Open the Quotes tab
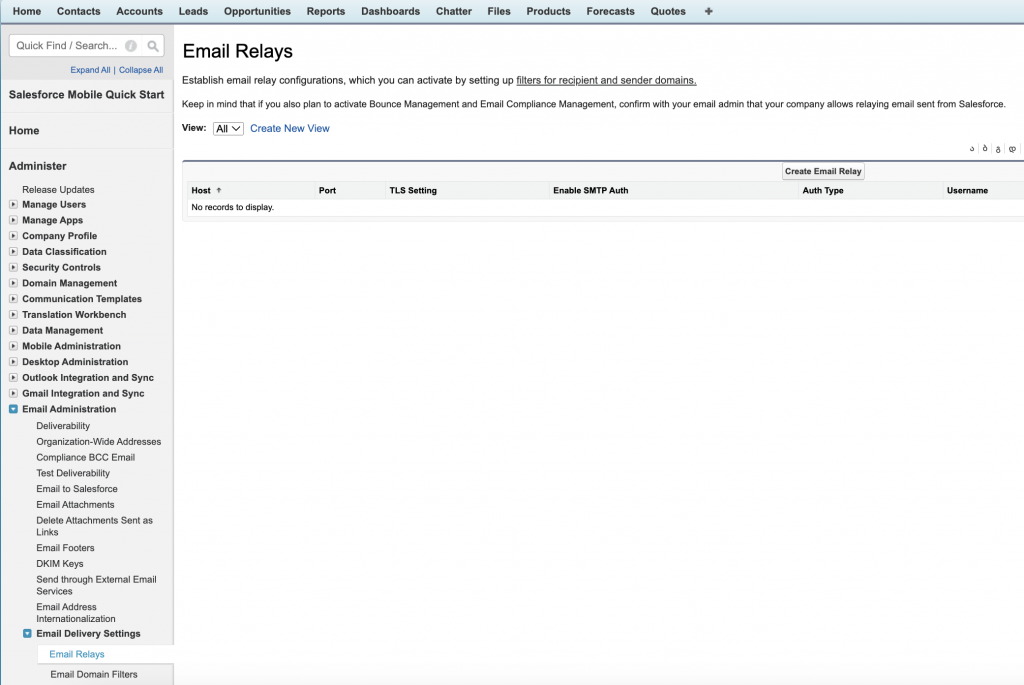This screenshot has width=1024, height=685. pos(668,11)
